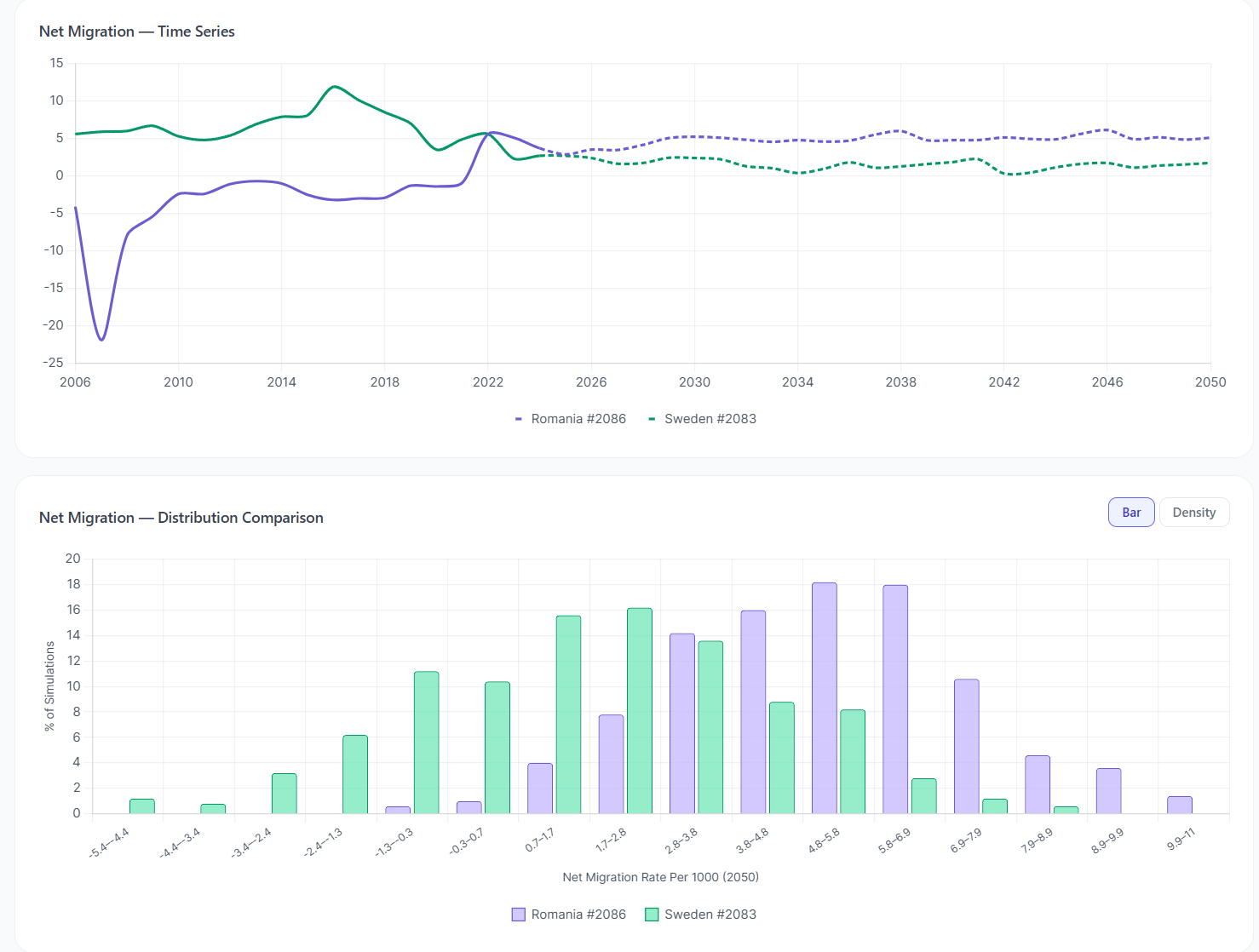Click Romania bar in 6.9–7.9 bin
Image resolution: width=1259 pixels, height=952 pixels.
tap(966, 746)
